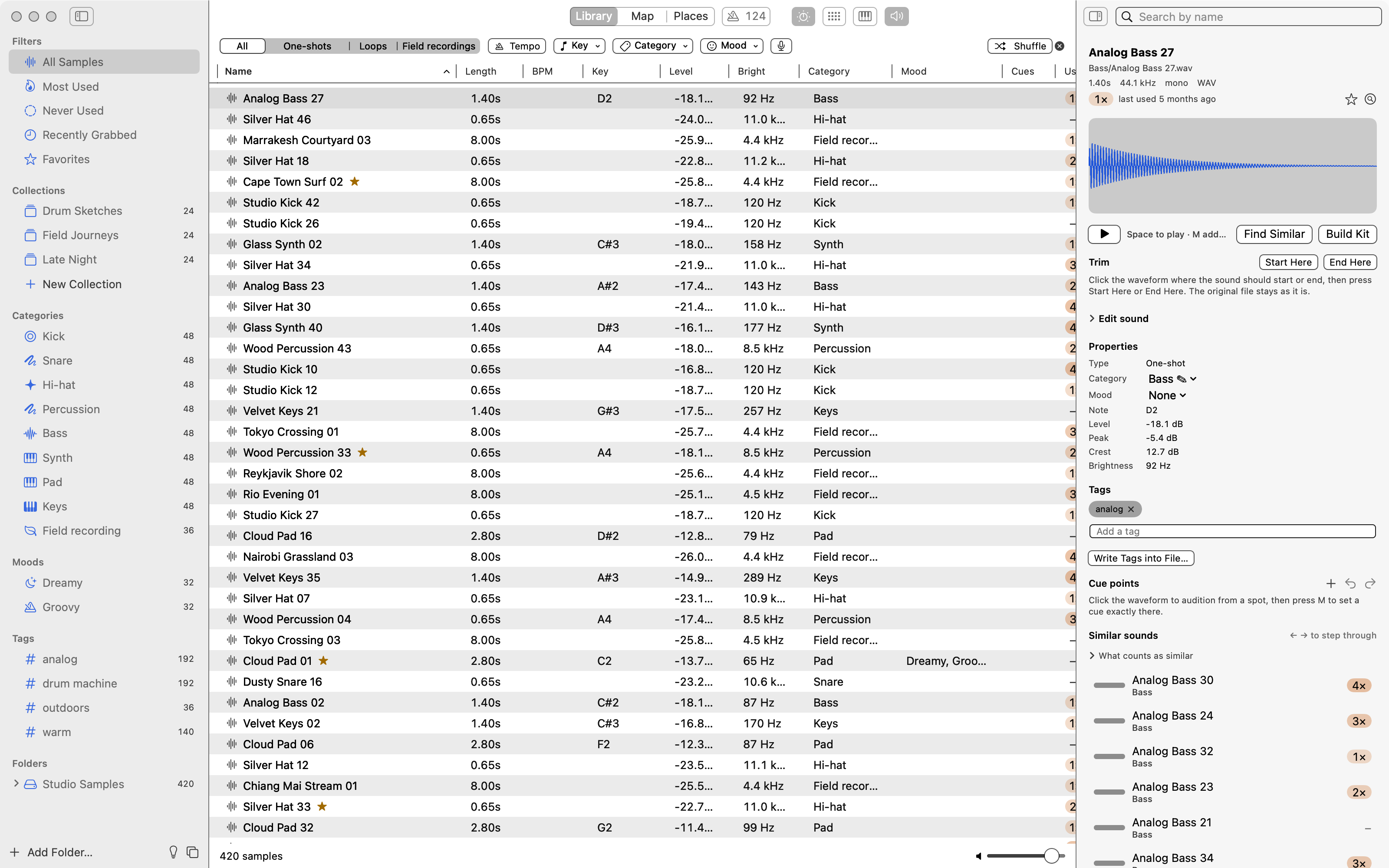Click Write Tags into File button
Image resolution: width=1389 pixels, height=868 pixels.
pos(1140,558)
